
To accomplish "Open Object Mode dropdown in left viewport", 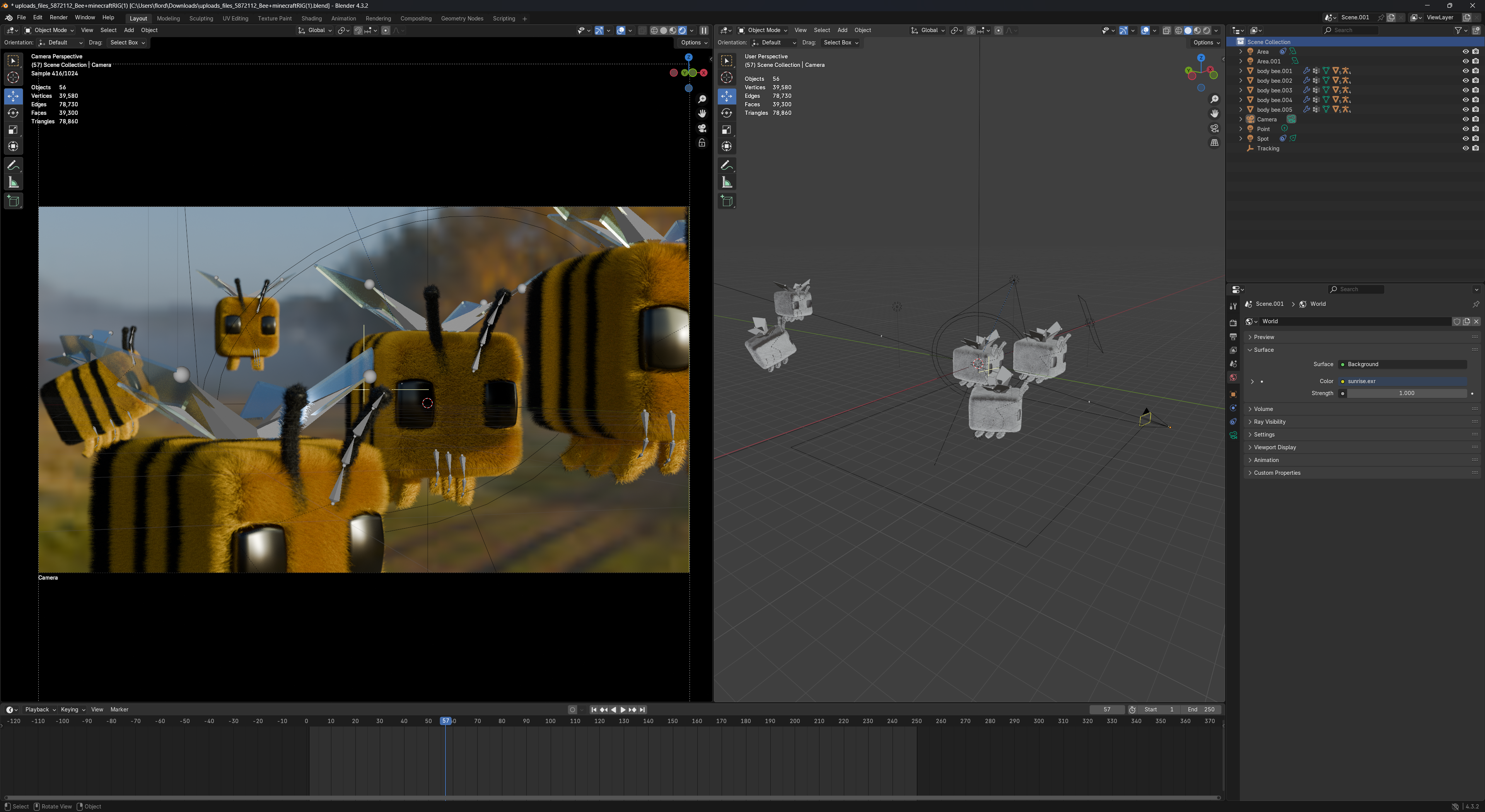I will click(49, 31).
